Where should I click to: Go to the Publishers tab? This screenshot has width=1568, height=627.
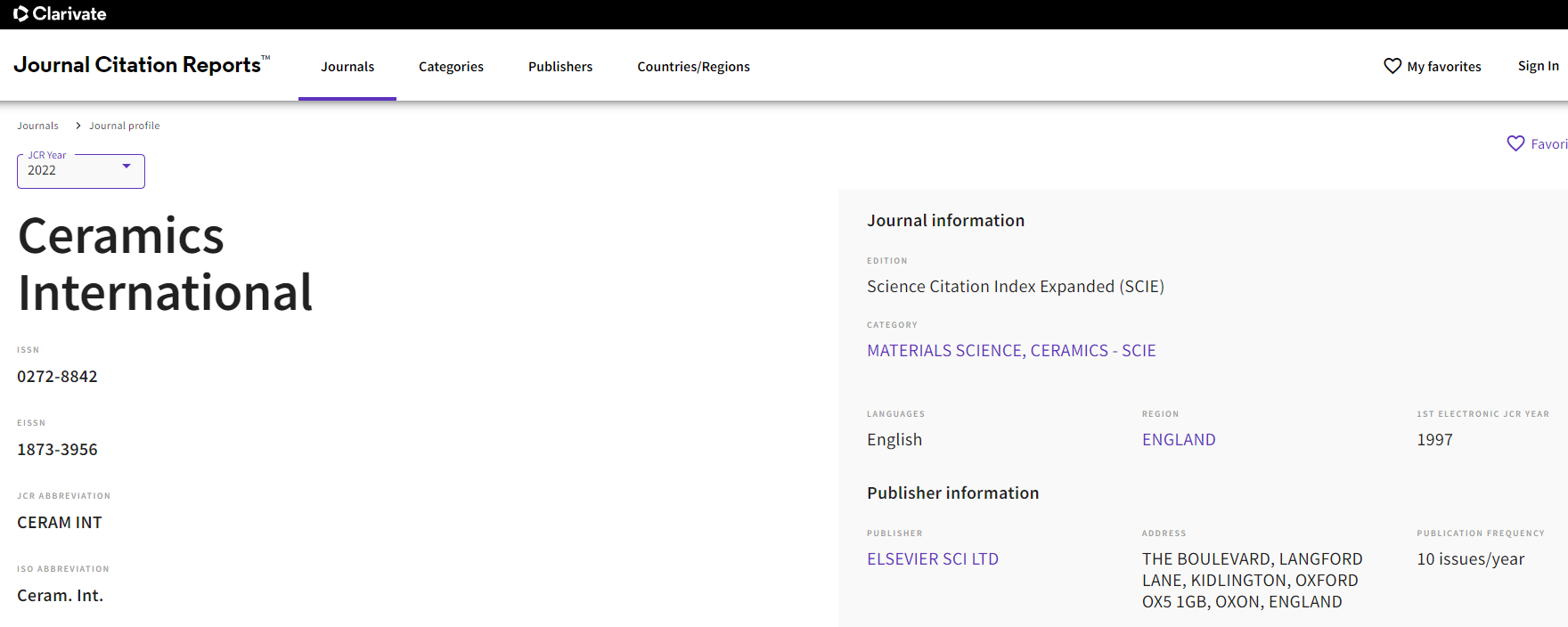tap(559, 67)
